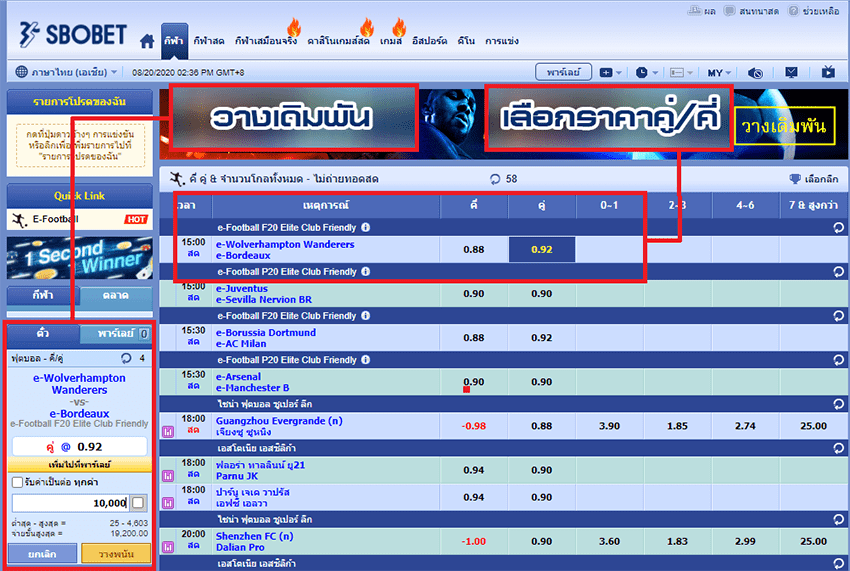
Task: Open the E-Football HOT quick link
Action: coord(80,219)
